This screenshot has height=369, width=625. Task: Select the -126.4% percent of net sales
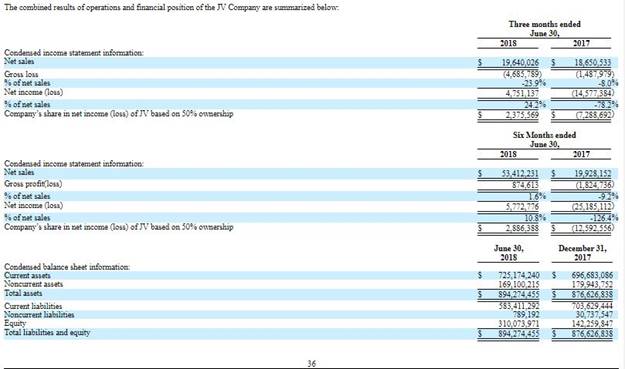604,218
